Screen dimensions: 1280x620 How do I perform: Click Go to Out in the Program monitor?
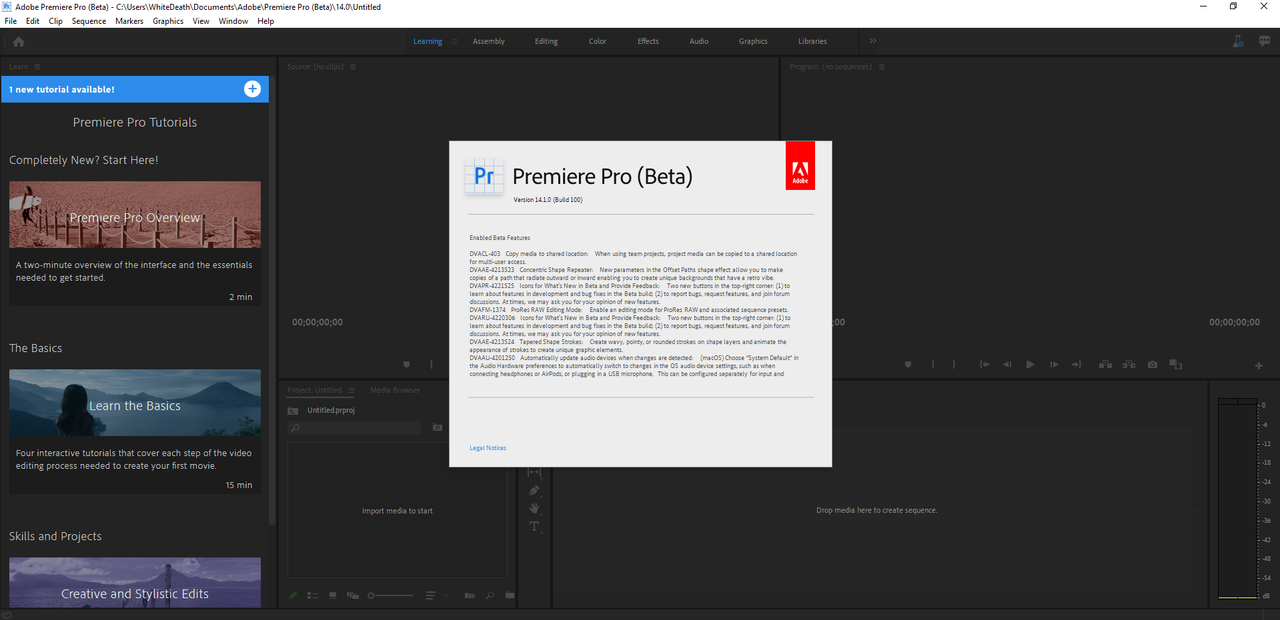pos(1076,364)
